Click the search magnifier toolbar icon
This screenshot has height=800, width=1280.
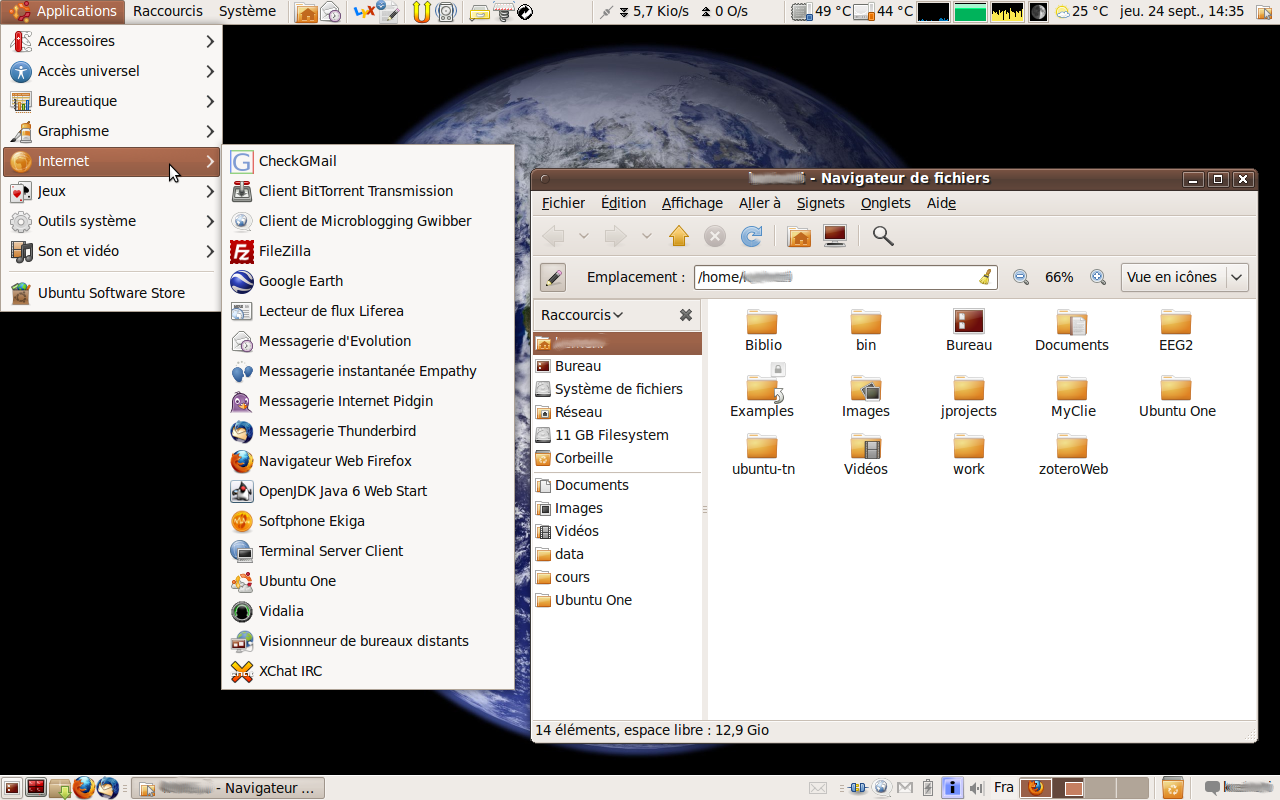[883, 236]
